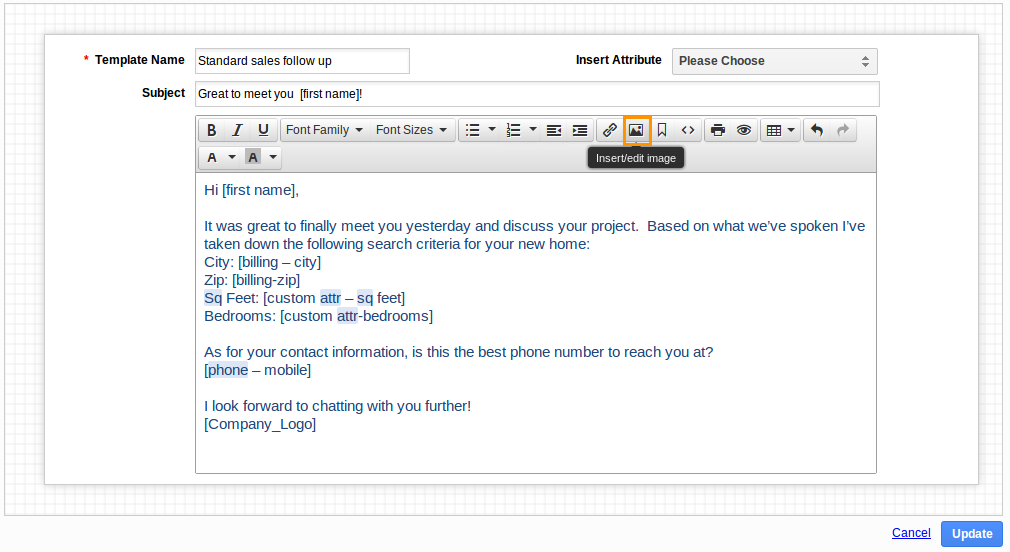The width and height of the screenshot is (1010, 552).
Task: Expand the bullet list style arrow
Action: click(x=492, y=130)
